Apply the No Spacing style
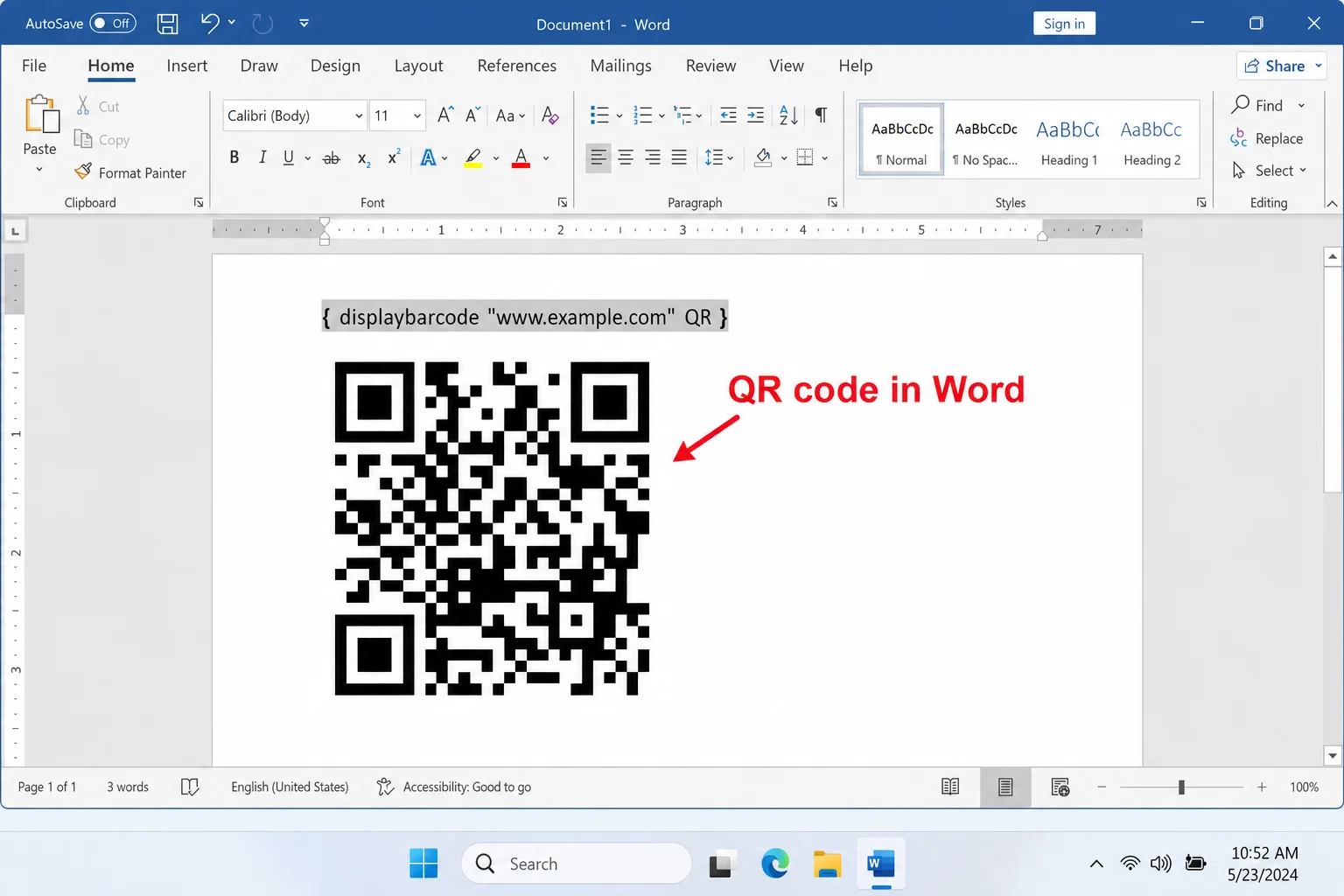 coord(986,140)
